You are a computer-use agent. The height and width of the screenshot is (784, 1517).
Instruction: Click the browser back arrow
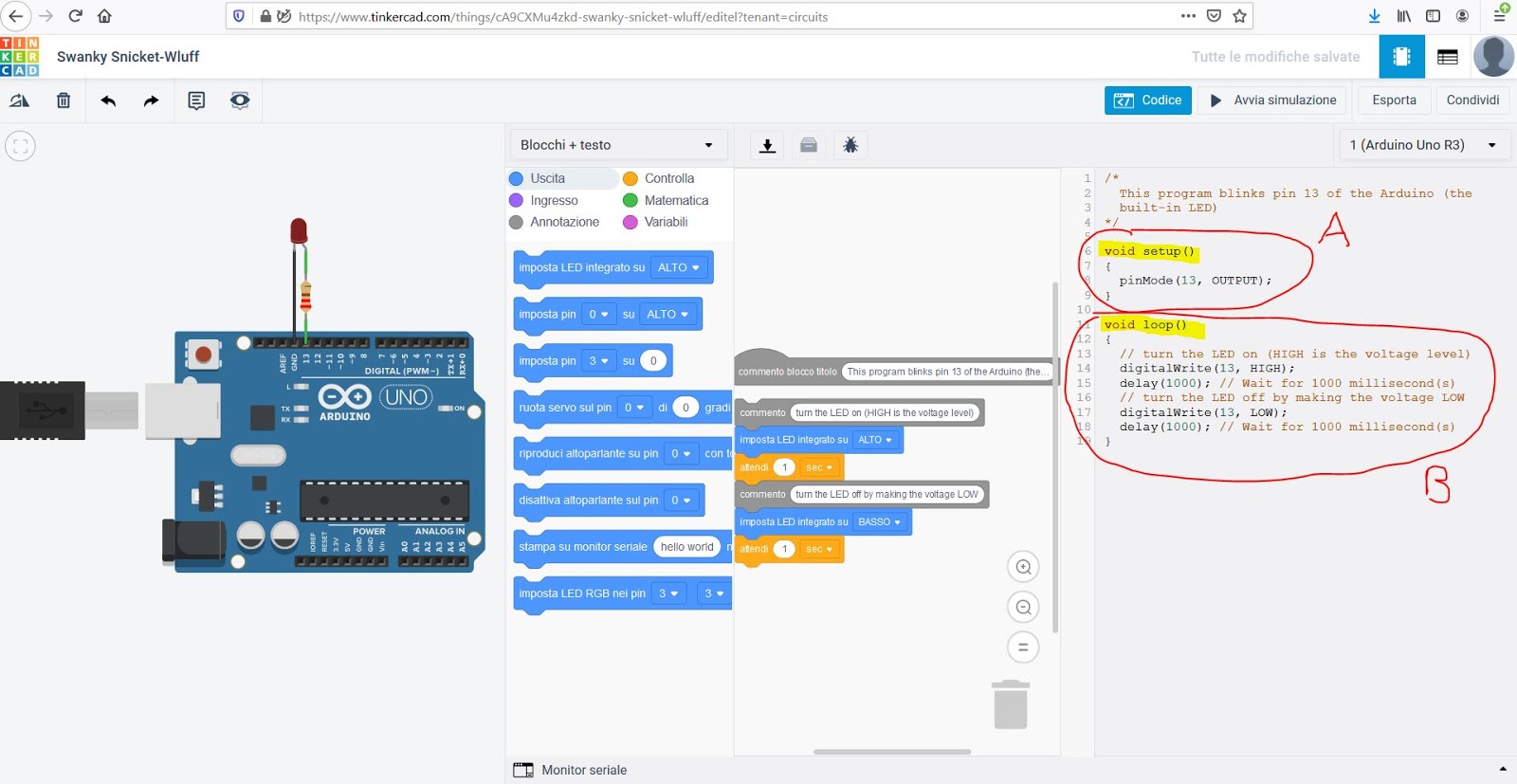(15, 16)
